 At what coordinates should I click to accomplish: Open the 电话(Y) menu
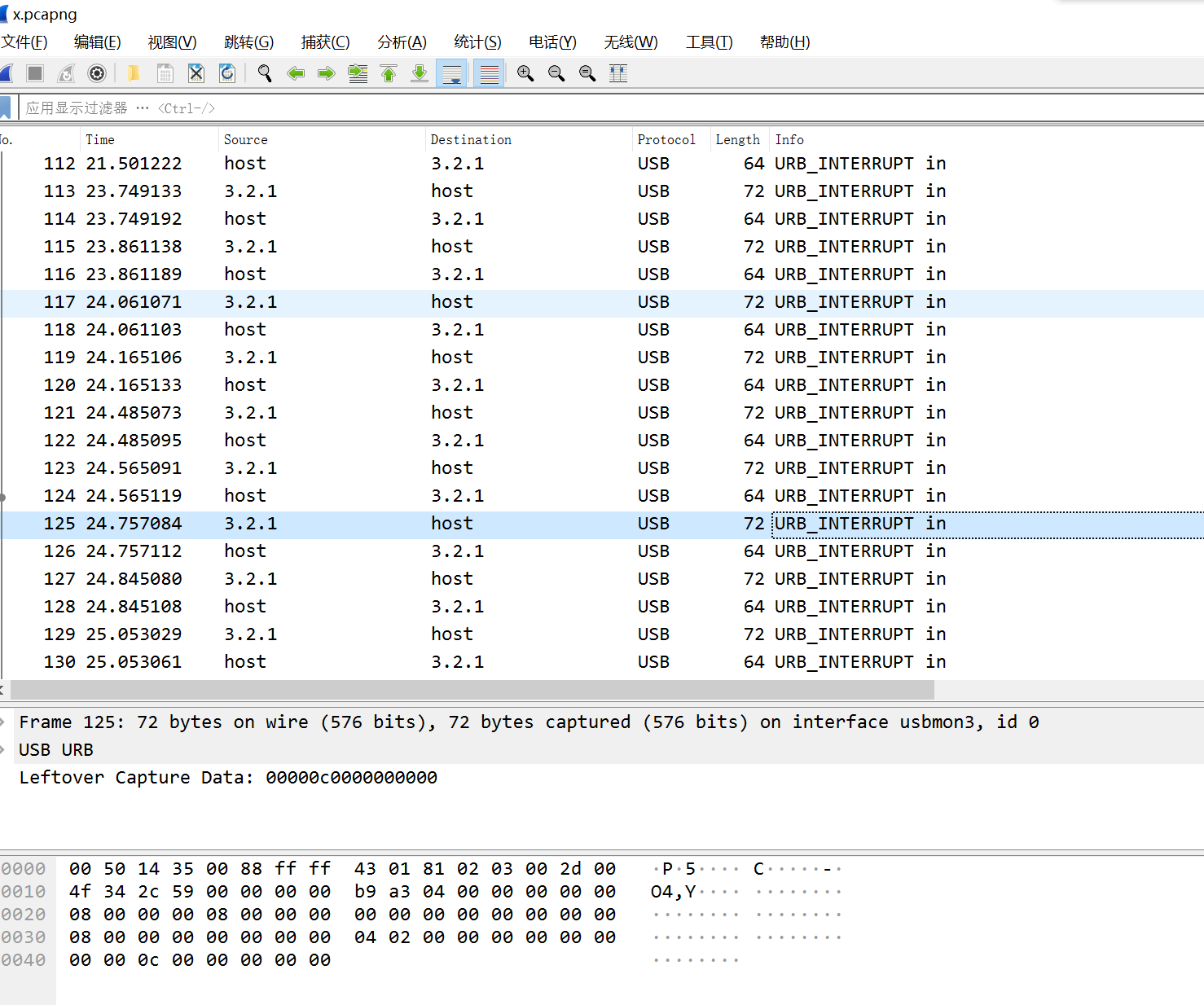tap(552, 42)
